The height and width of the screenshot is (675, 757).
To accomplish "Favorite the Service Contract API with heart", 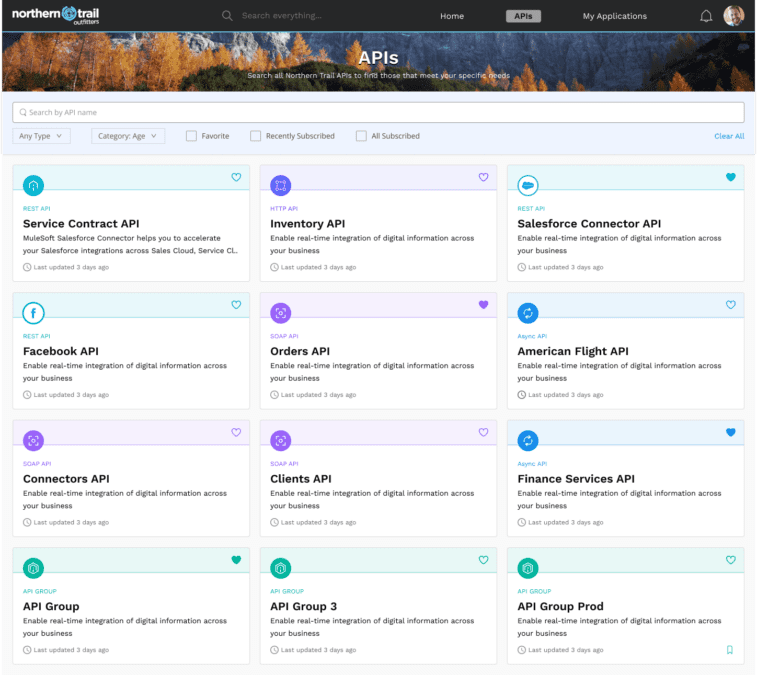I will click(236, 177).
